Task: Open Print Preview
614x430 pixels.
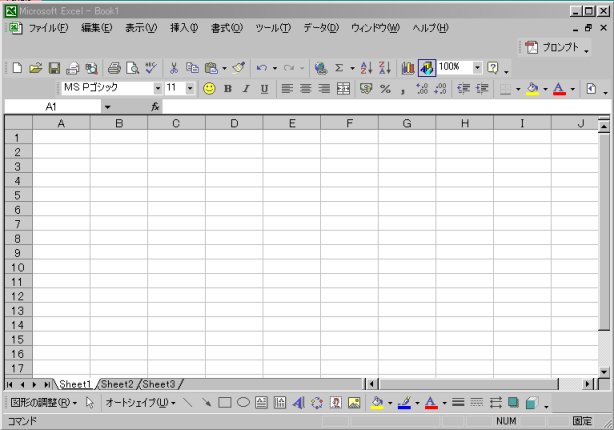Action: pyautogui.click(x=133, y=68)
